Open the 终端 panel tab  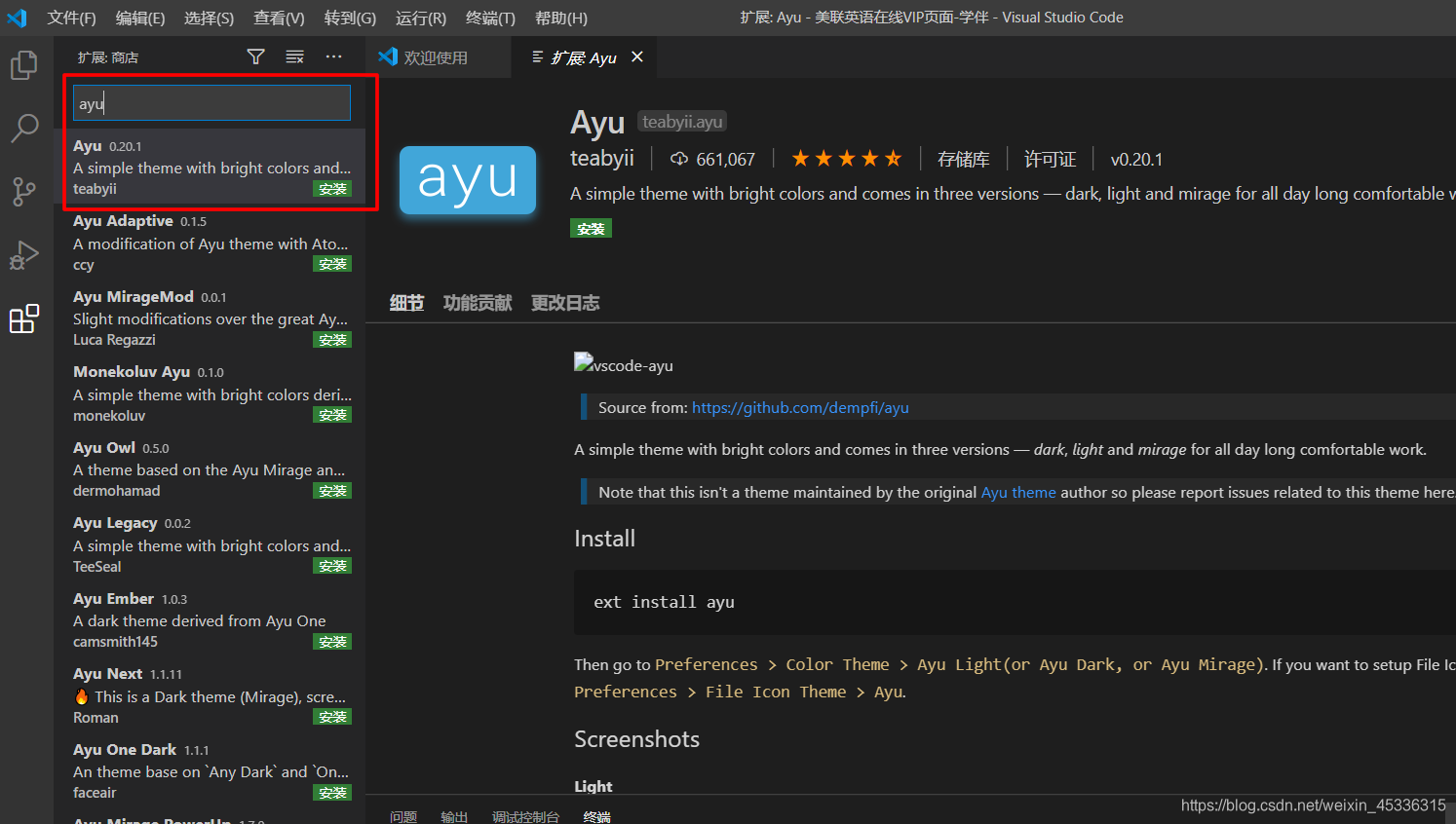pyautogui.click(x=596, y=816)
